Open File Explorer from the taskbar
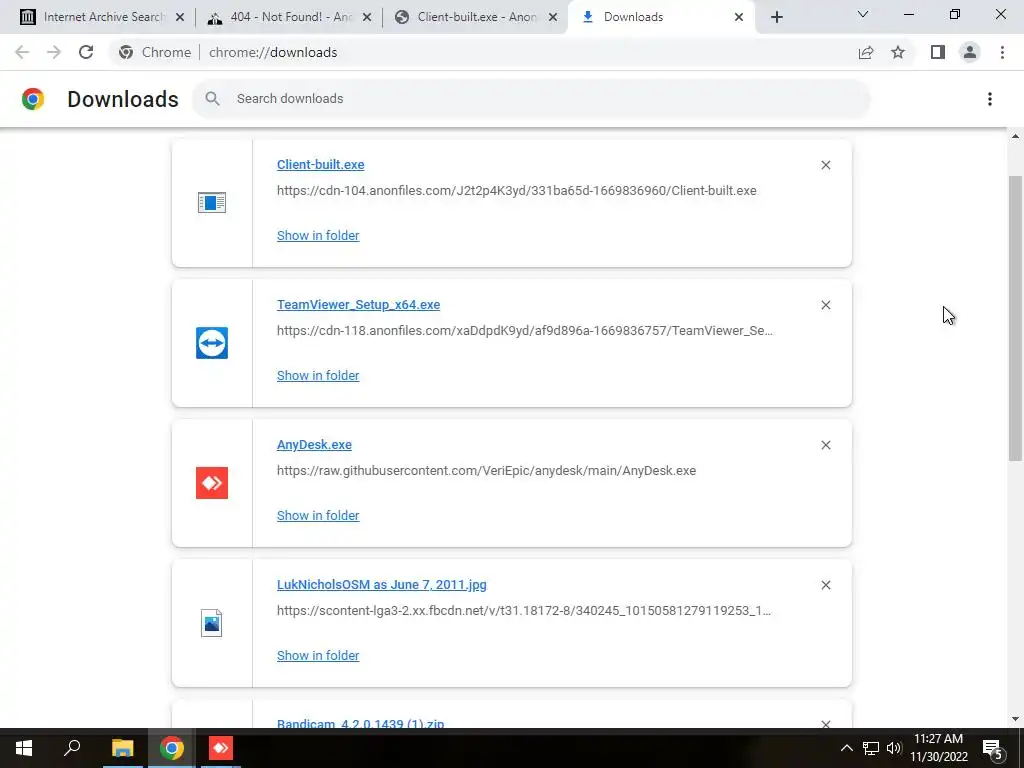Viewport: 1024px width, 768px height. click(122, 748)
